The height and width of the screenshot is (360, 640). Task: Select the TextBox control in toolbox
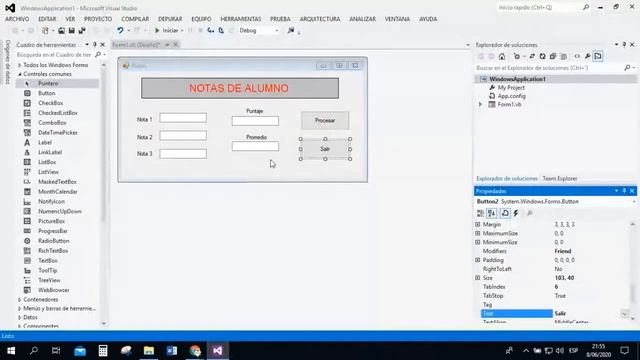pos(48,260)
